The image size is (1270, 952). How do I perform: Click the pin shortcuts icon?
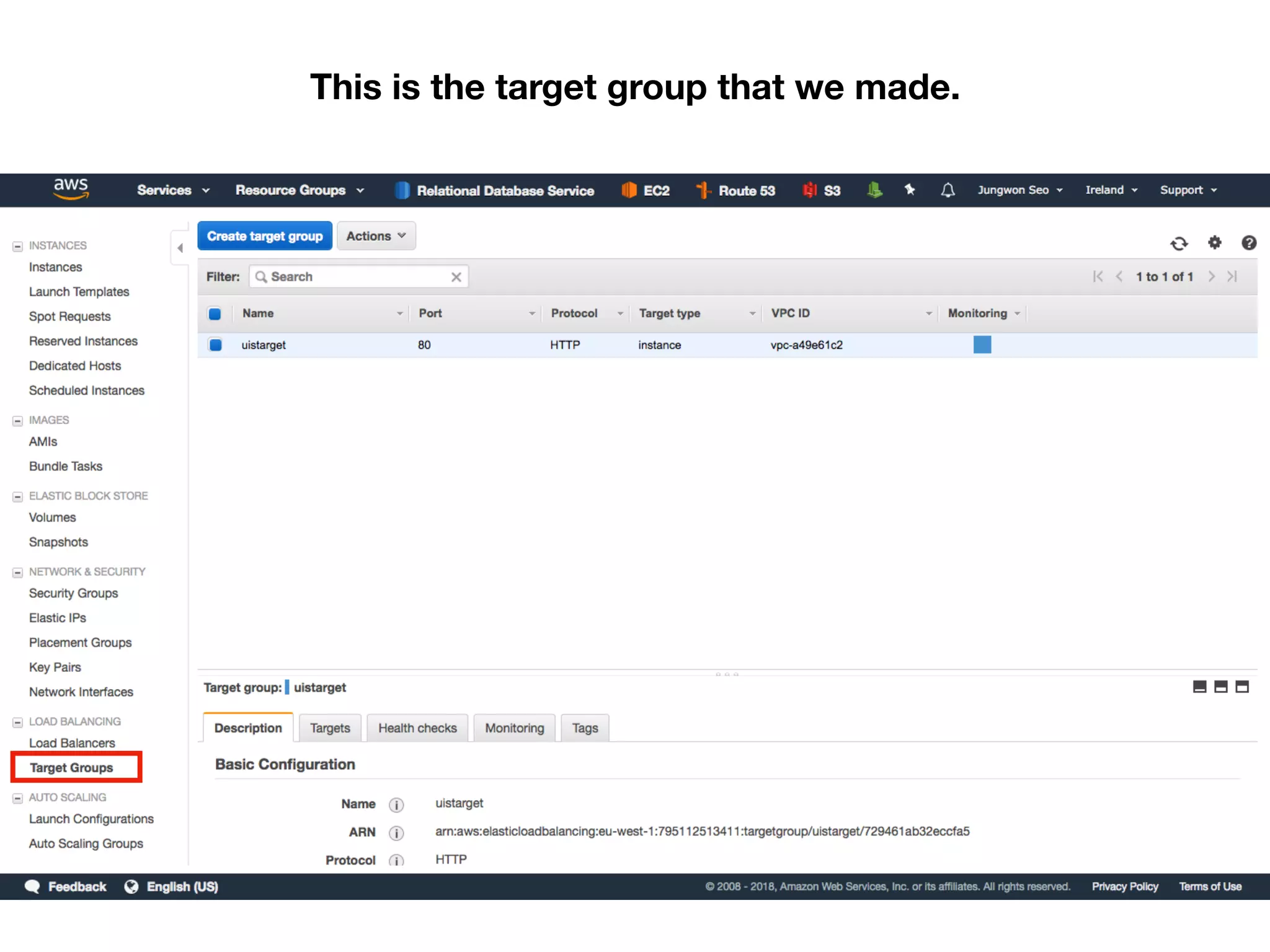910,190
